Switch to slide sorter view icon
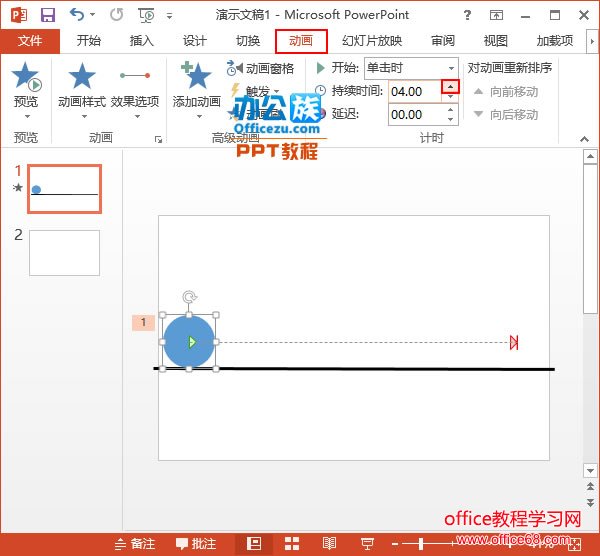Image resolution: width=600 pixels, height=556 pixels. click(x=292, y=544)
